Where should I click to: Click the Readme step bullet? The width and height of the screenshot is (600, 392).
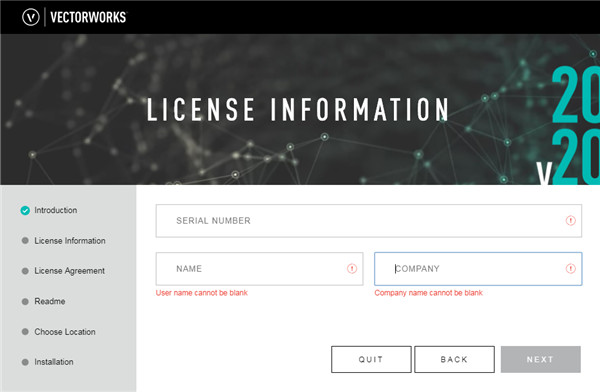pyautogui.click(x=25, y=301)
